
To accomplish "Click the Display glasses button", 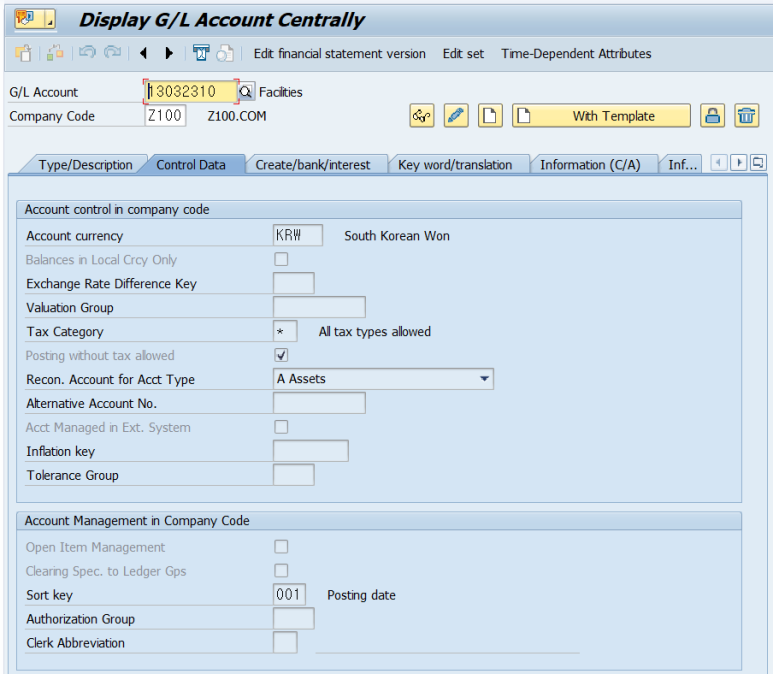I will (422, 116).
